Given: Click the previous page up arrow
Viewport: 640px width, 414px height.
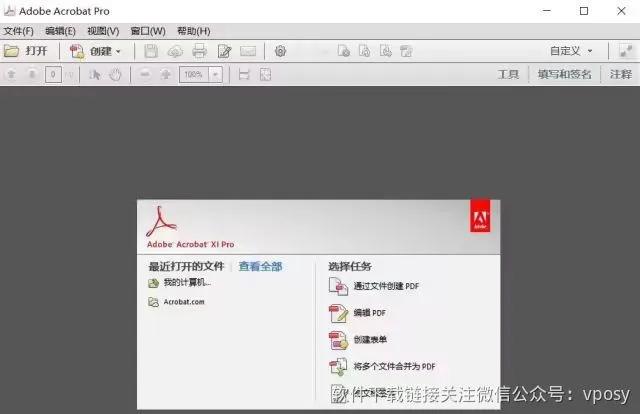Looking at the screenshot, I should pos(11,74).
